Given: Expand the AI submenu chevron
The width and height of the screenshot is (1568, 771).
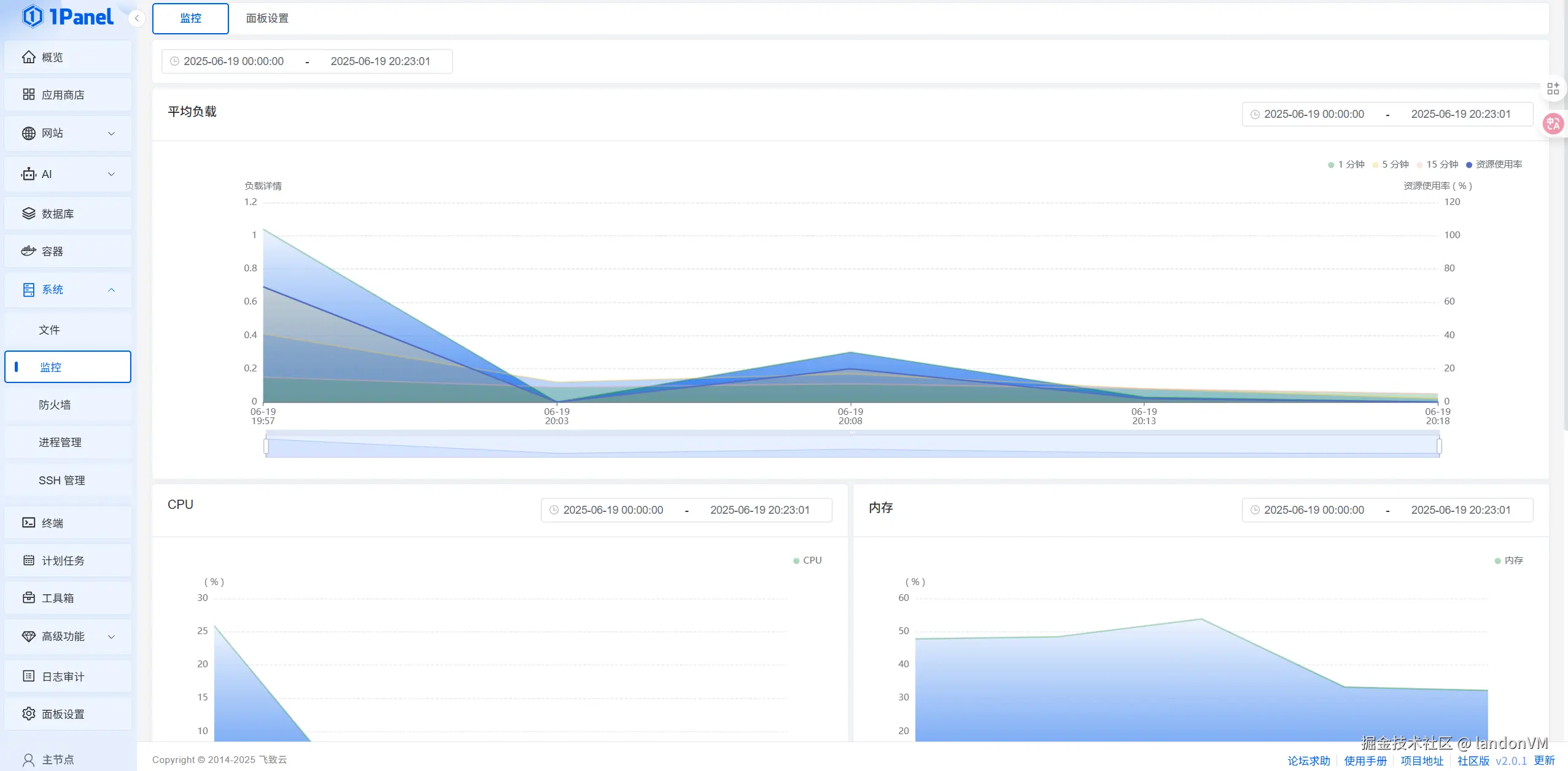Looking at the screenshot, I should tap(111, 174).
